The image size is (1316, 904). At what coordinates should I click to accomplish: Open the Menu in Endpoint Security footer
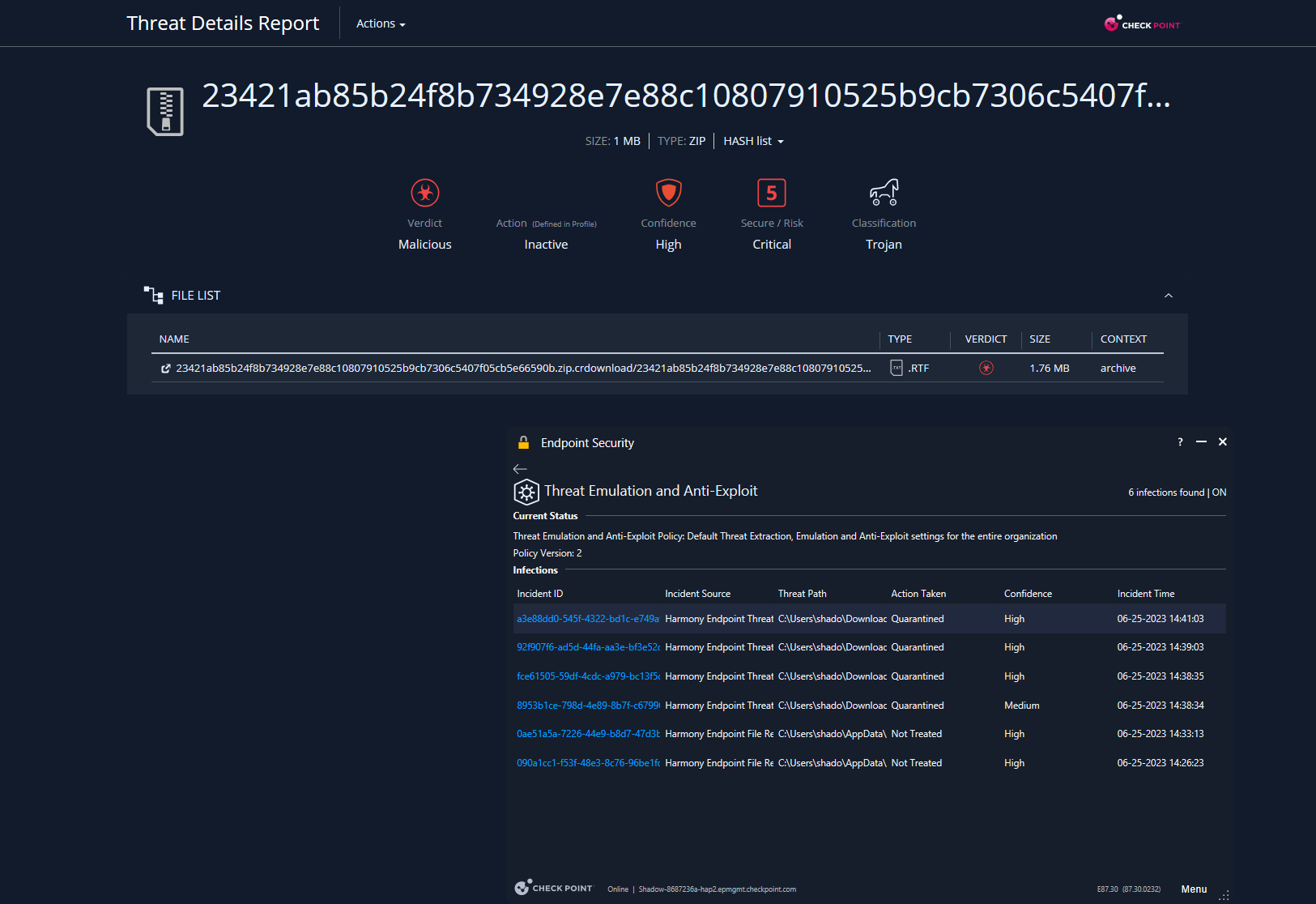[1194, 889]
